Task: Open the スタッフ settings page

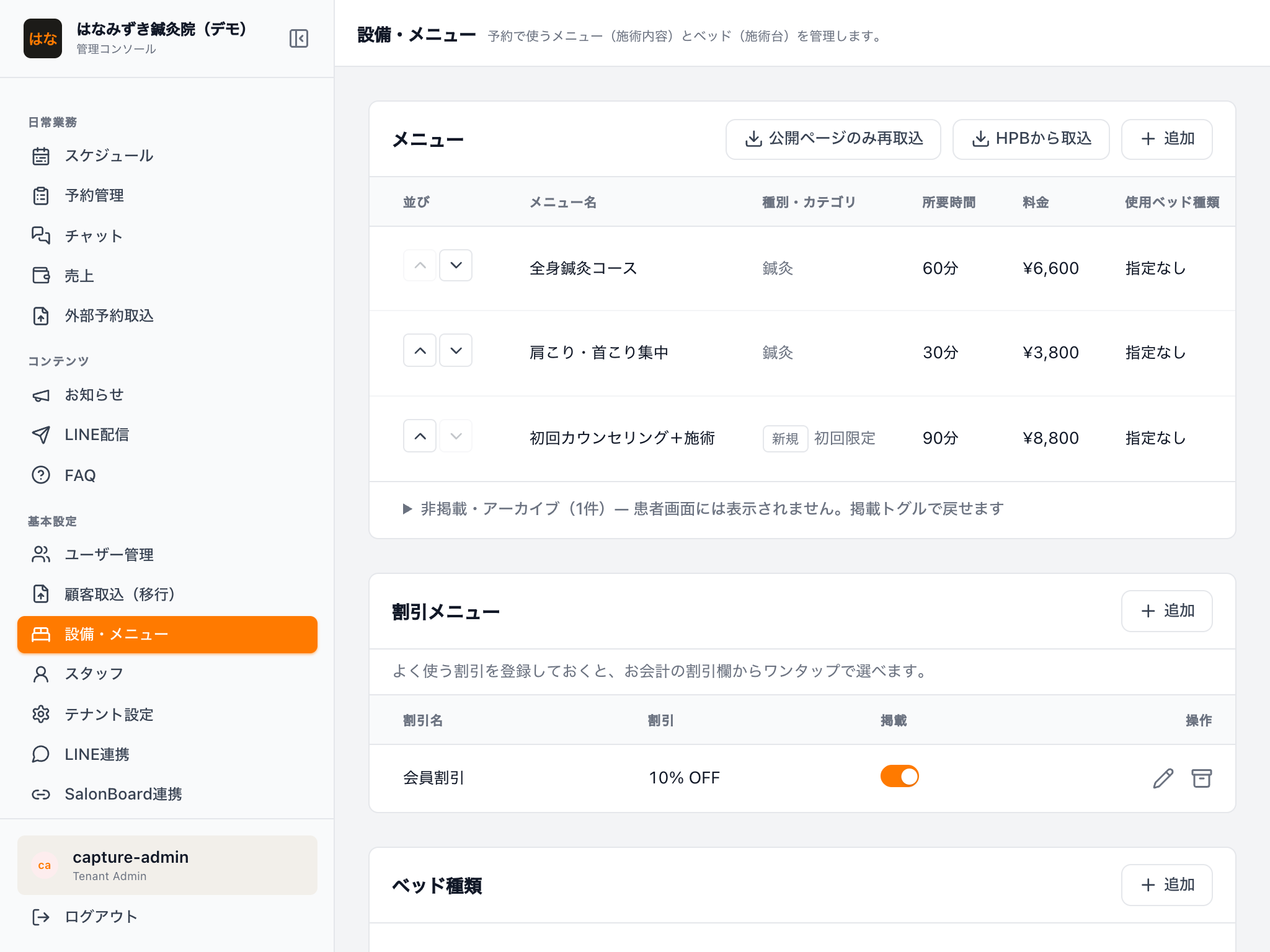Action: point(167,674)
